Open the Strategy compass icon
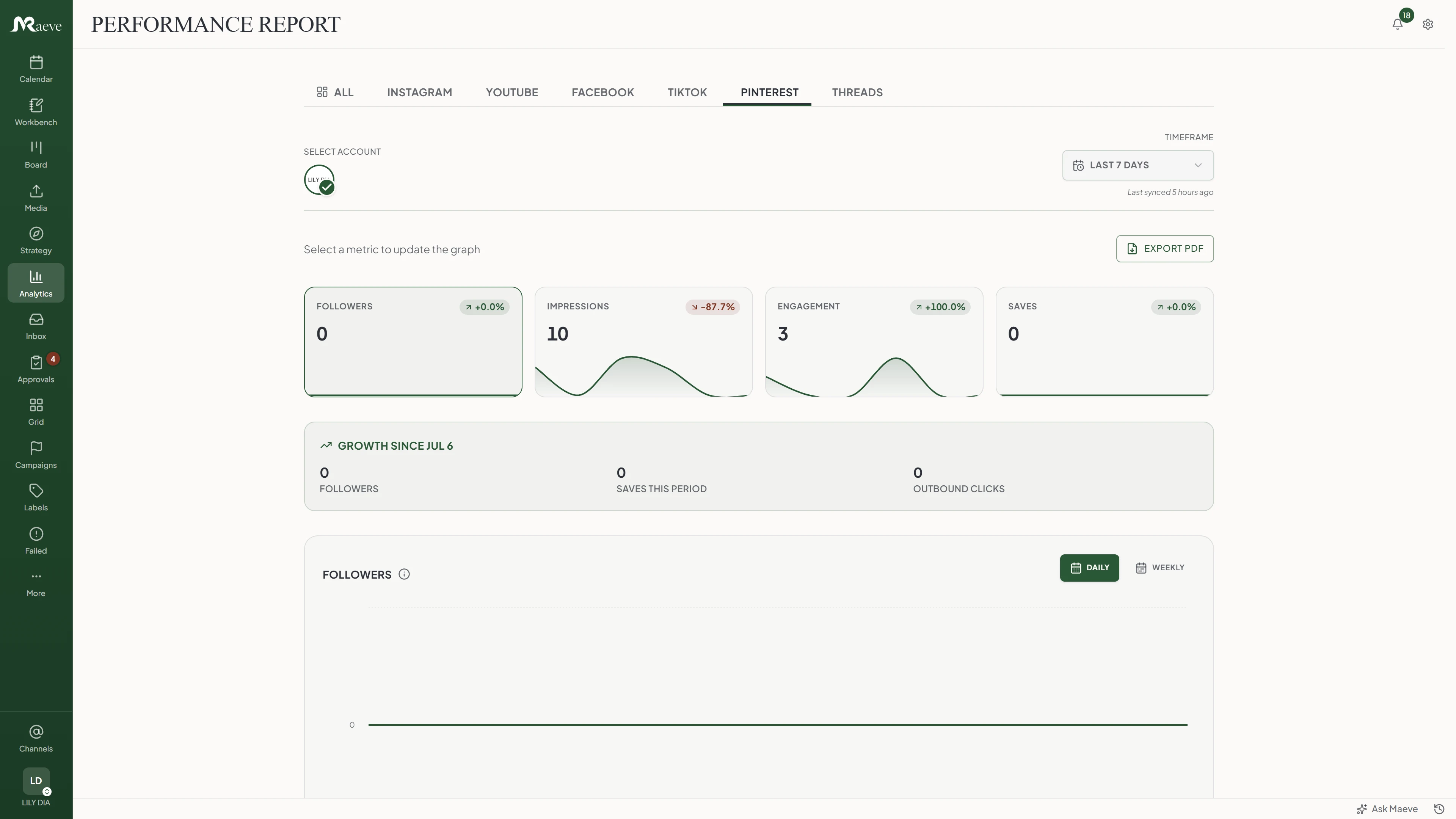1456x819 pixels. click(36, 241)
